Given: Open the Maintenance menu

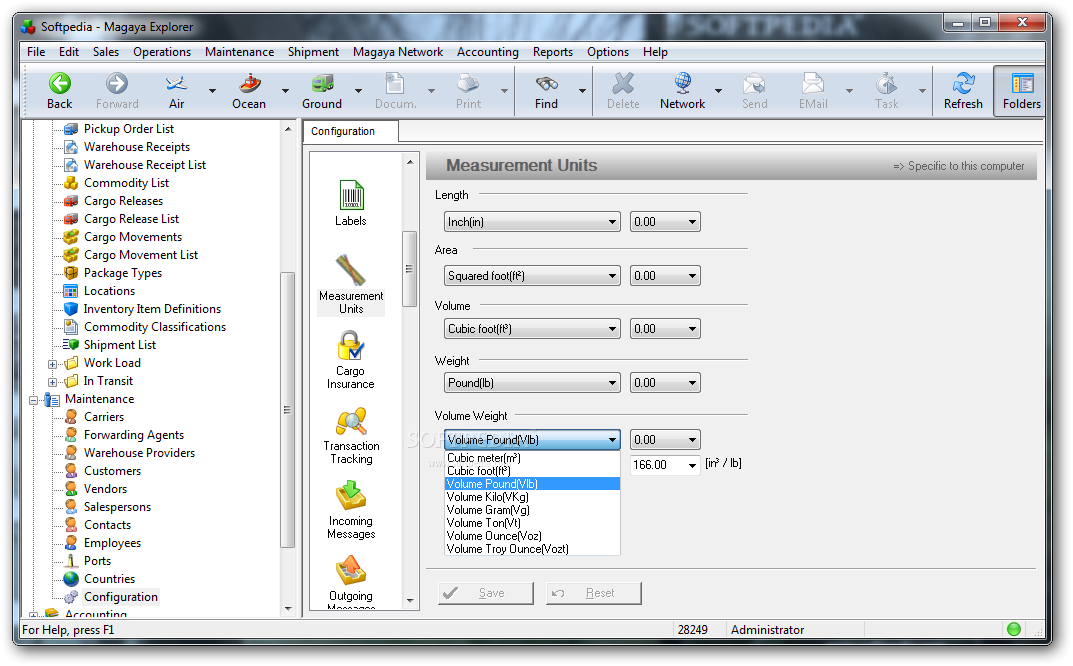Looking at the screenshot, I should click(x=240, y=52).
